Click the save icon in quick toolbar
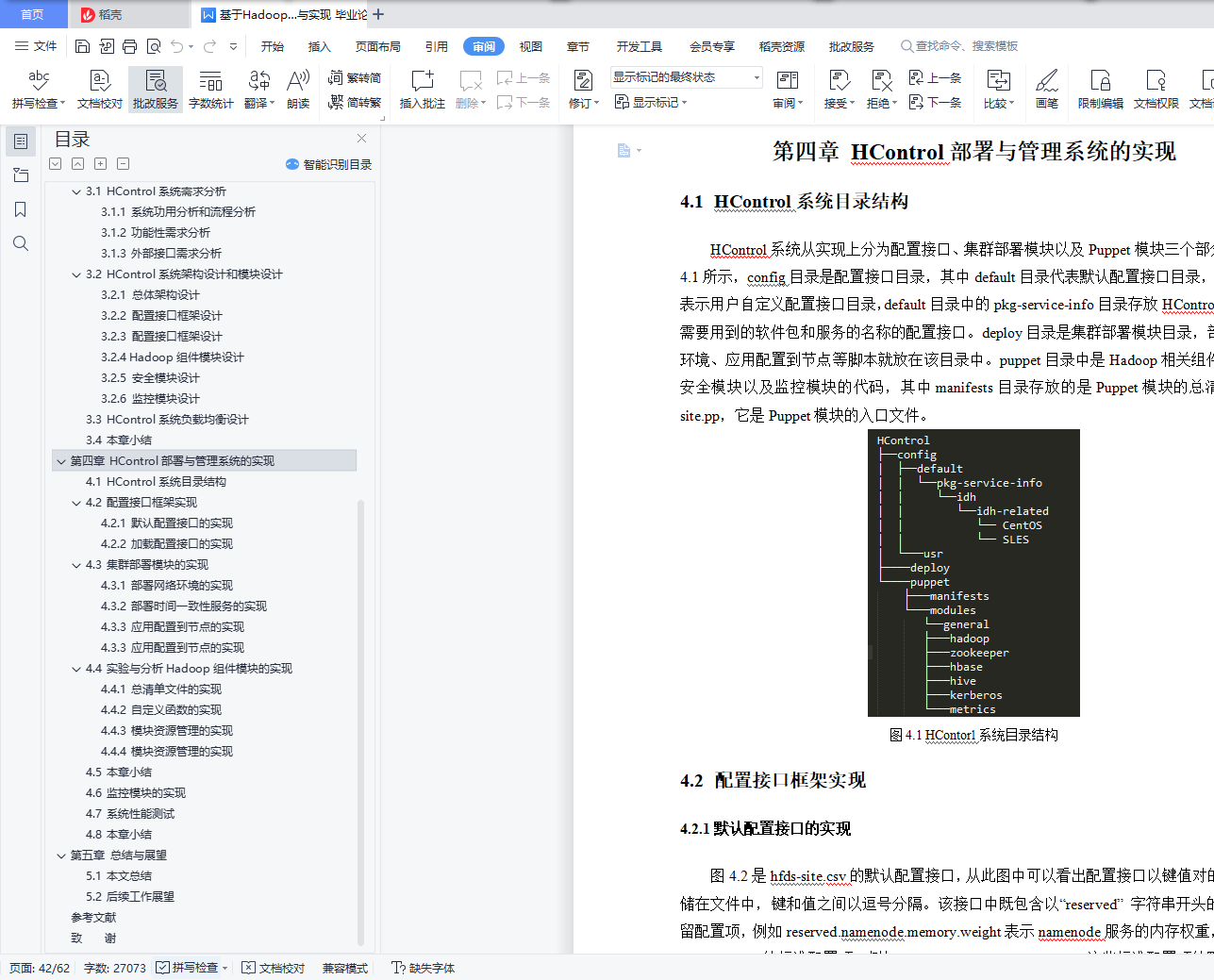Viewport: 1214px width, 980px height. click(x=82, y=46)
